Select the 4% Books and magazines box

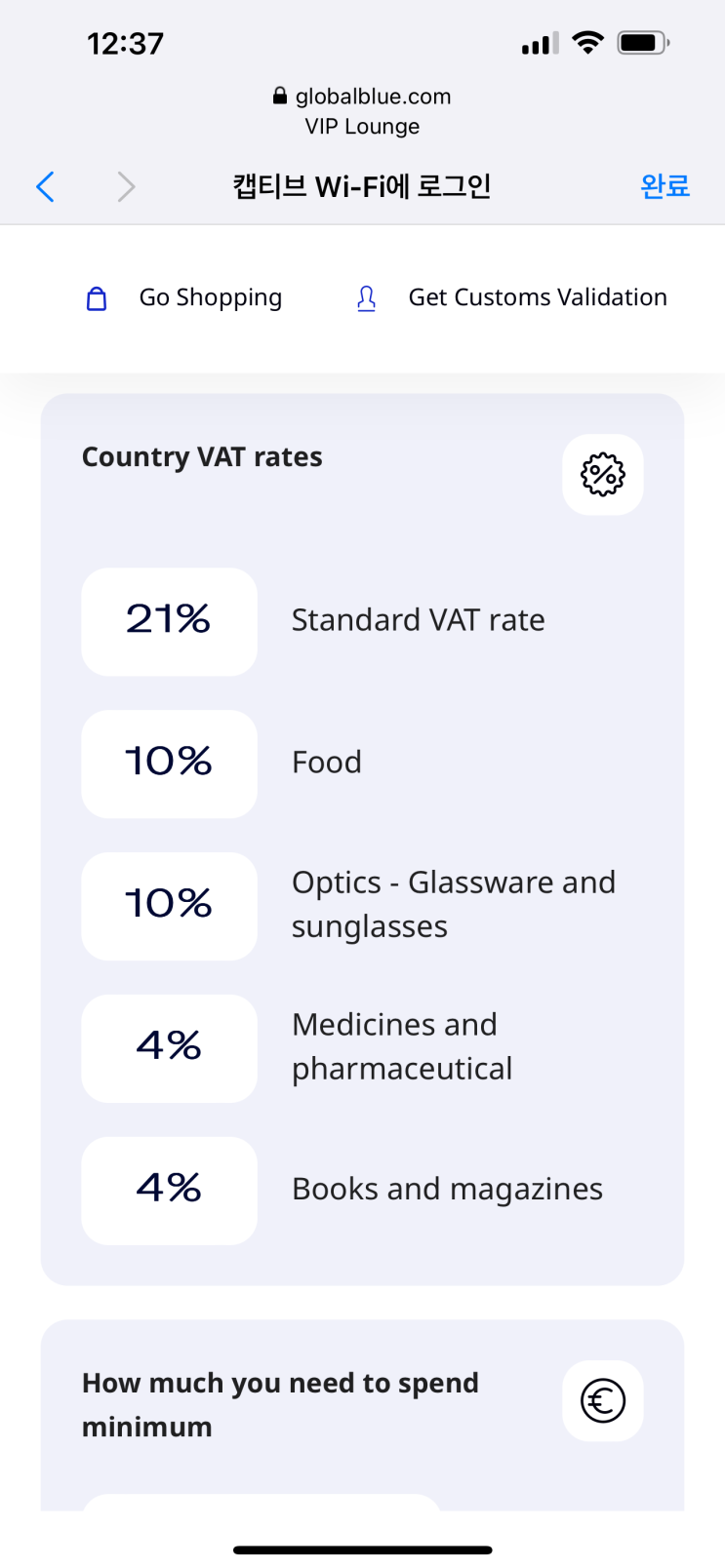tap(169, 1190)
